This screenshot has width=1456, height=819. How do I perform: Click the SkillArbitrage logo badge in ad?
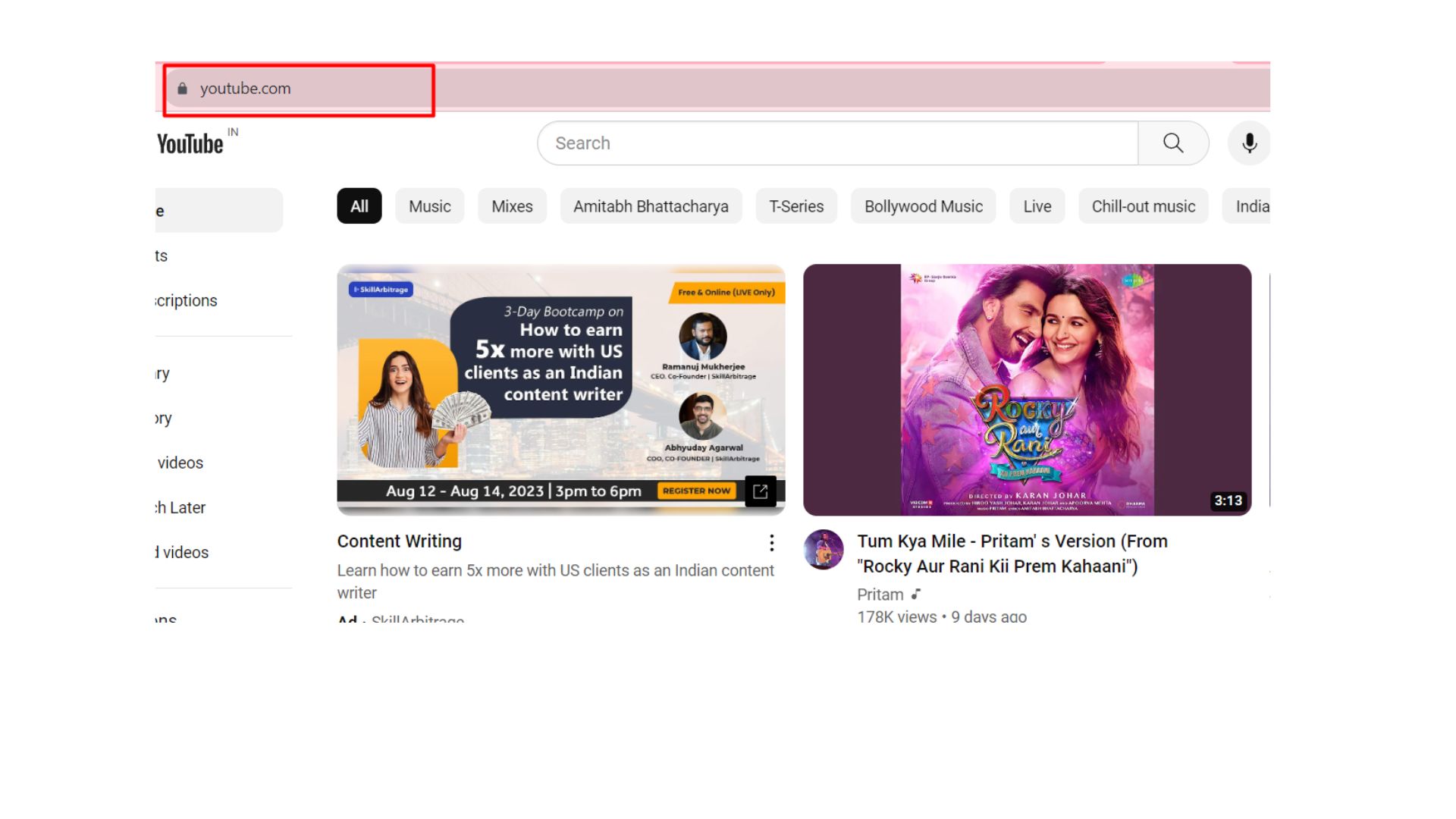(x=381, y=290)
